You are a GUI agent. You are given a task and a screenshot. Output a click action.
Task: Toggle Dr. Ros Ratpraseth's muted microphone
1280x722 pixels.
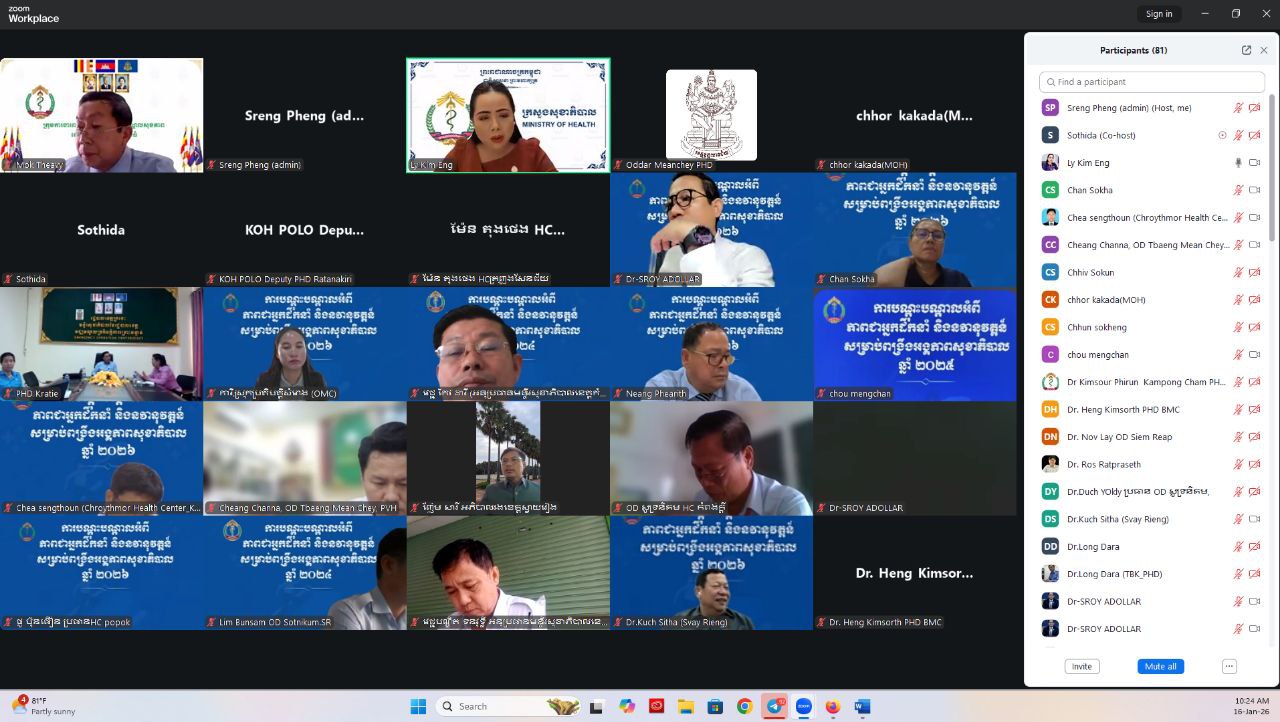coord(1238,464)
